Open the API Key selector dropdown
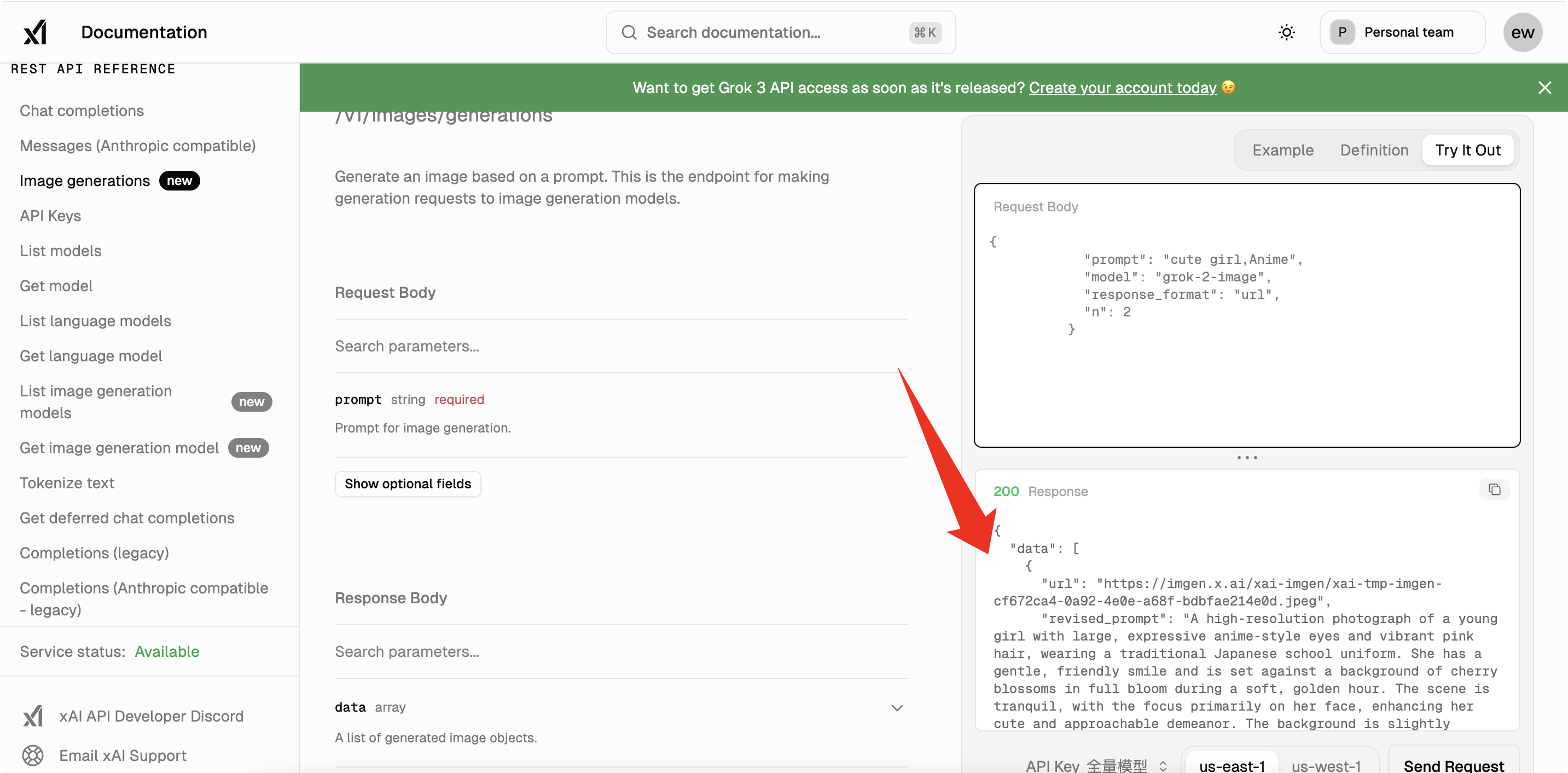This screenshot has height=773, width=1568. (1096, 765)
